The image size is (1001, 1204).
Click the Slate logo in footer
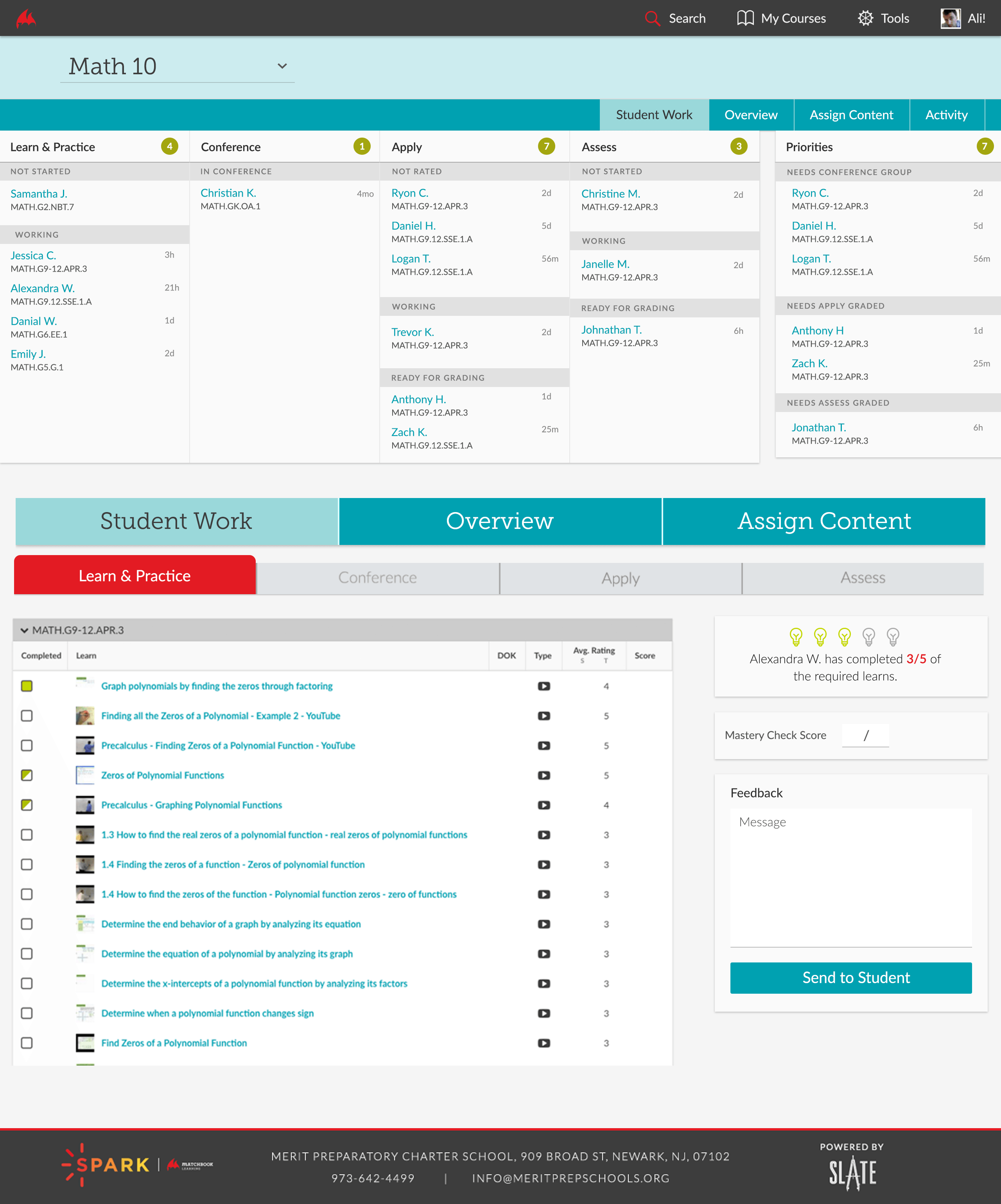pos(852,1174)
